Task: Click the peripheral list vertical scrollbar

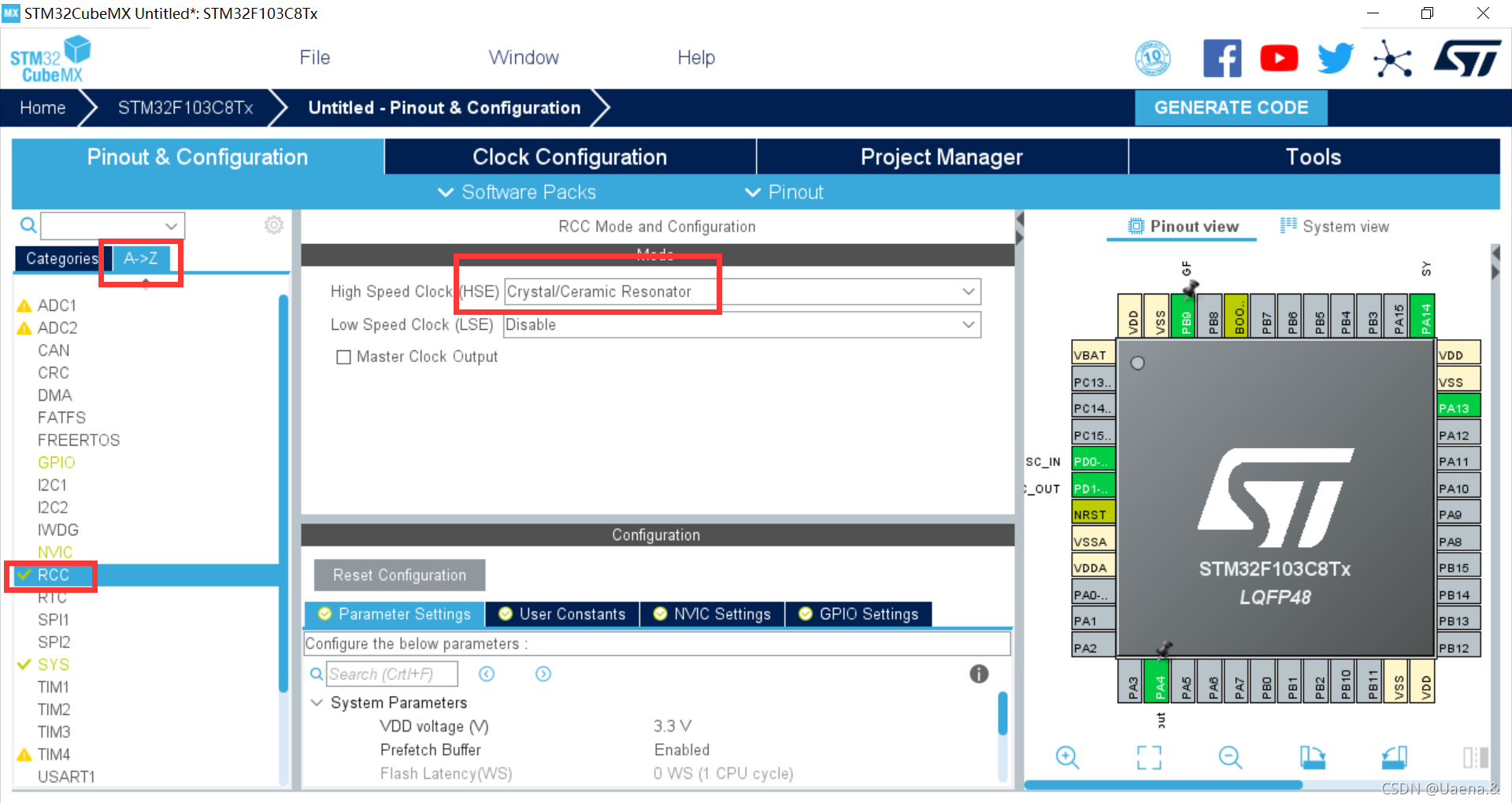Action: click(283, 493)
